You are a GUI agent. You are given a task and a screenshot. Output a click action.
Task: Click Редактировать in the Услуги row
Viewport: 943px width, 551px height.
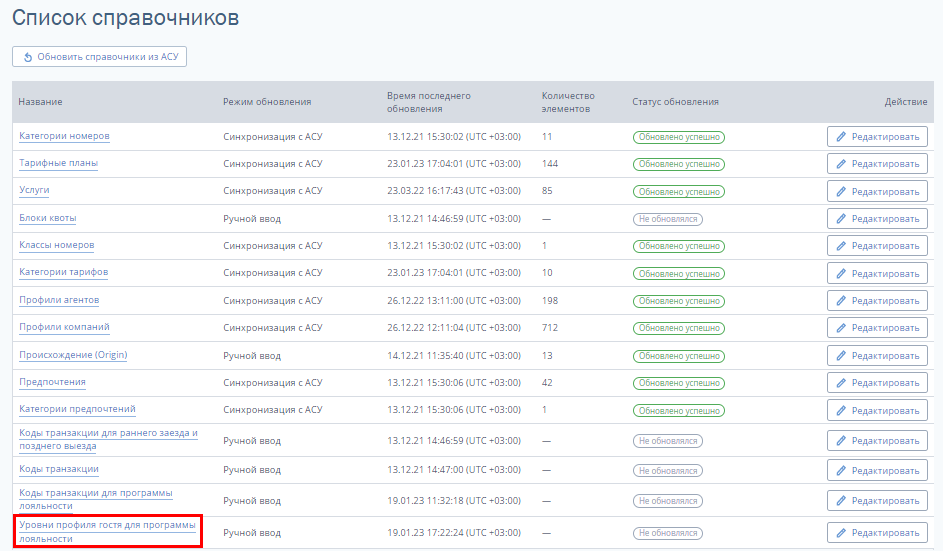click(877, 191)
